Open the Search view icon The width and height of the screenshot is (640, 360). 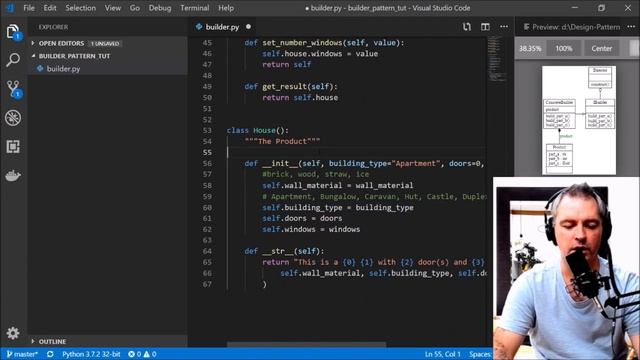[x=13, y=60]
